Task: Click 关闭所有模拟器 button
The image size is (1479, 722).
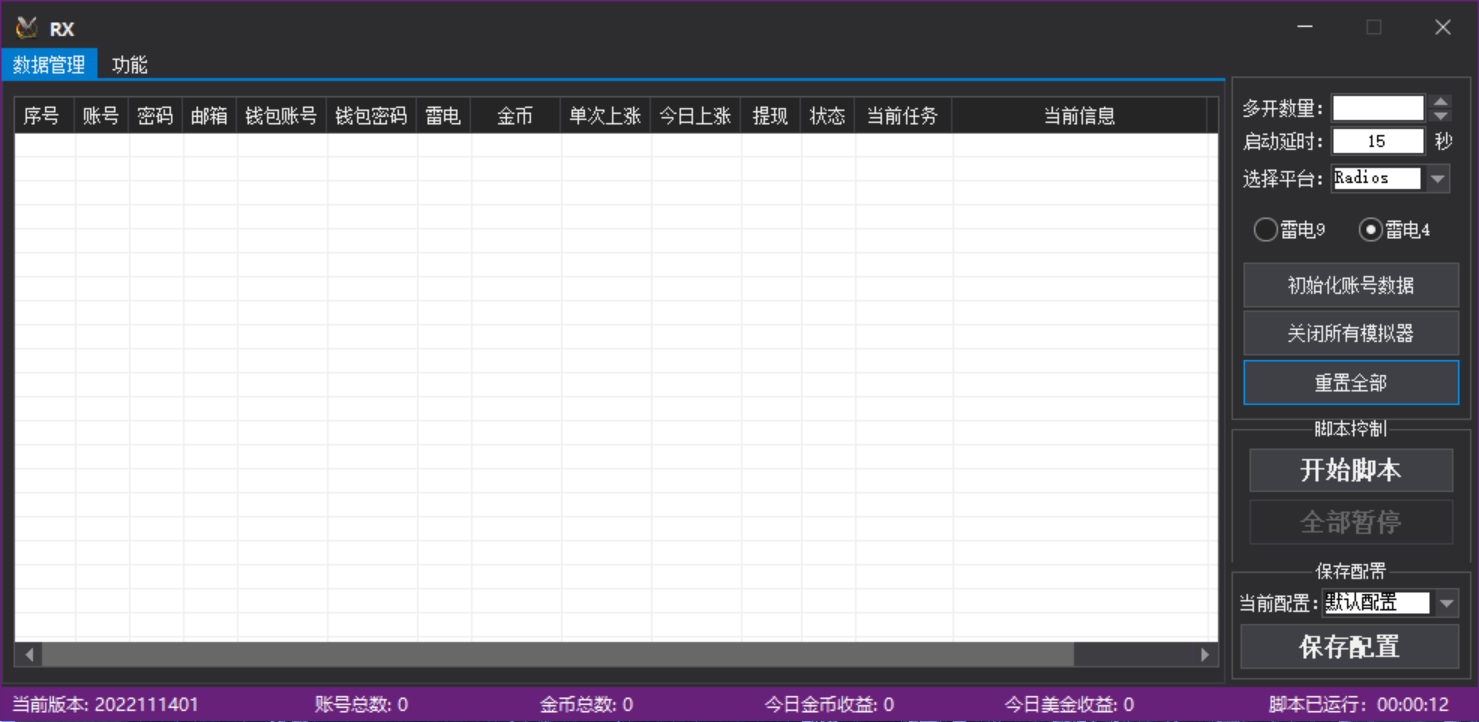Action: click(1351, 333)
